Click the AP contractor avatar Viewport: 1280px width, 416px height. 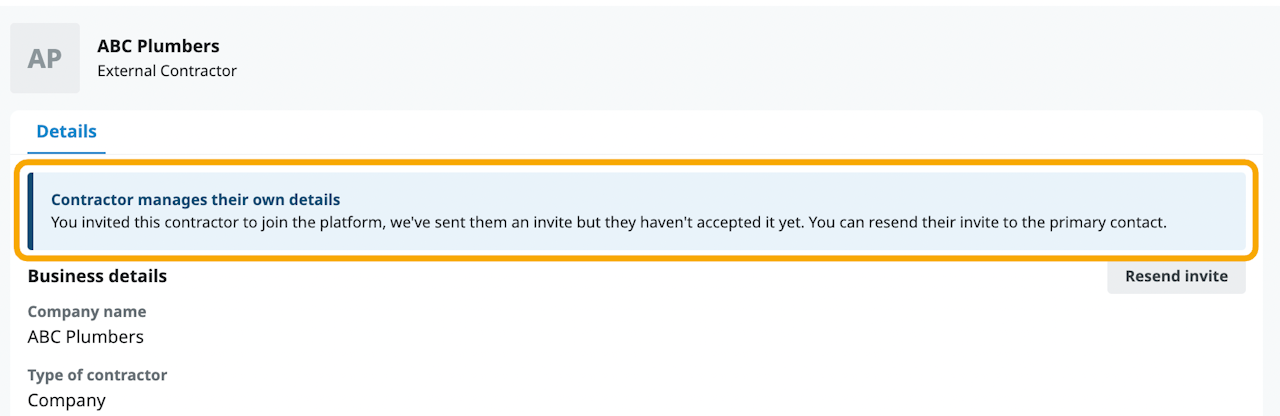[x=45, y=59]
